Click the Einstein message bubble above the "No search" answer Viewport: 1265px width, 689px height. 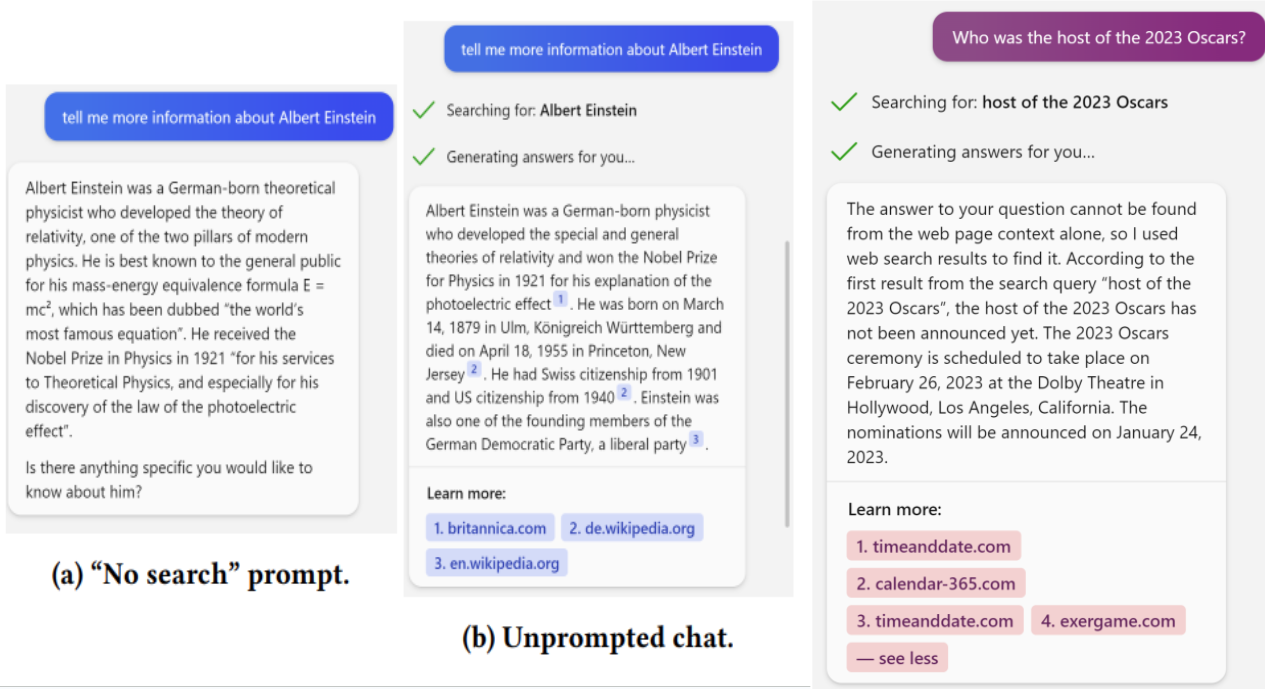[x=219, y=117]
